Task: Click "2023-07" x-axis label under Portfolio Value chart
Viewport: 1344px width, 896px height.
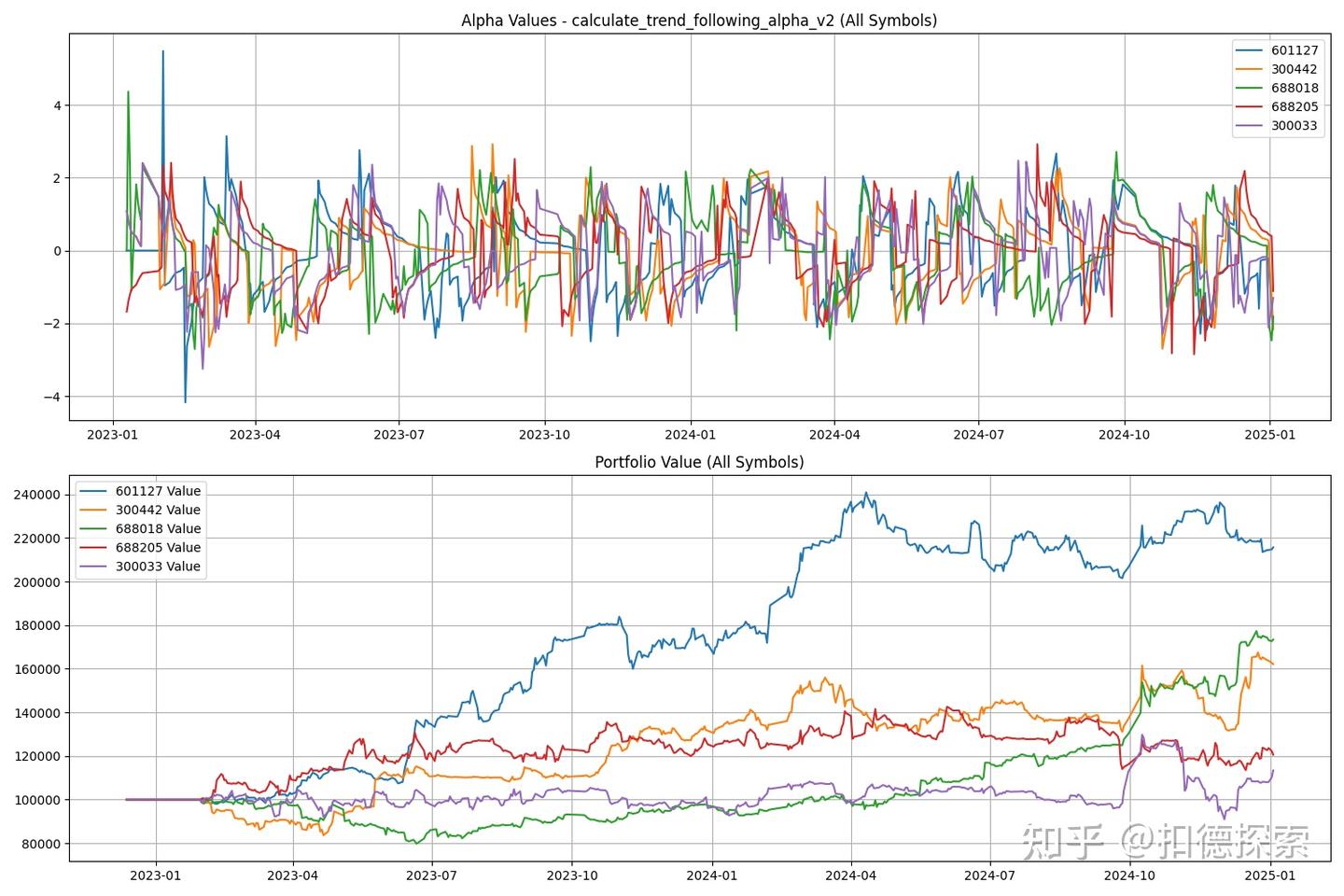Action: (431, 875)
